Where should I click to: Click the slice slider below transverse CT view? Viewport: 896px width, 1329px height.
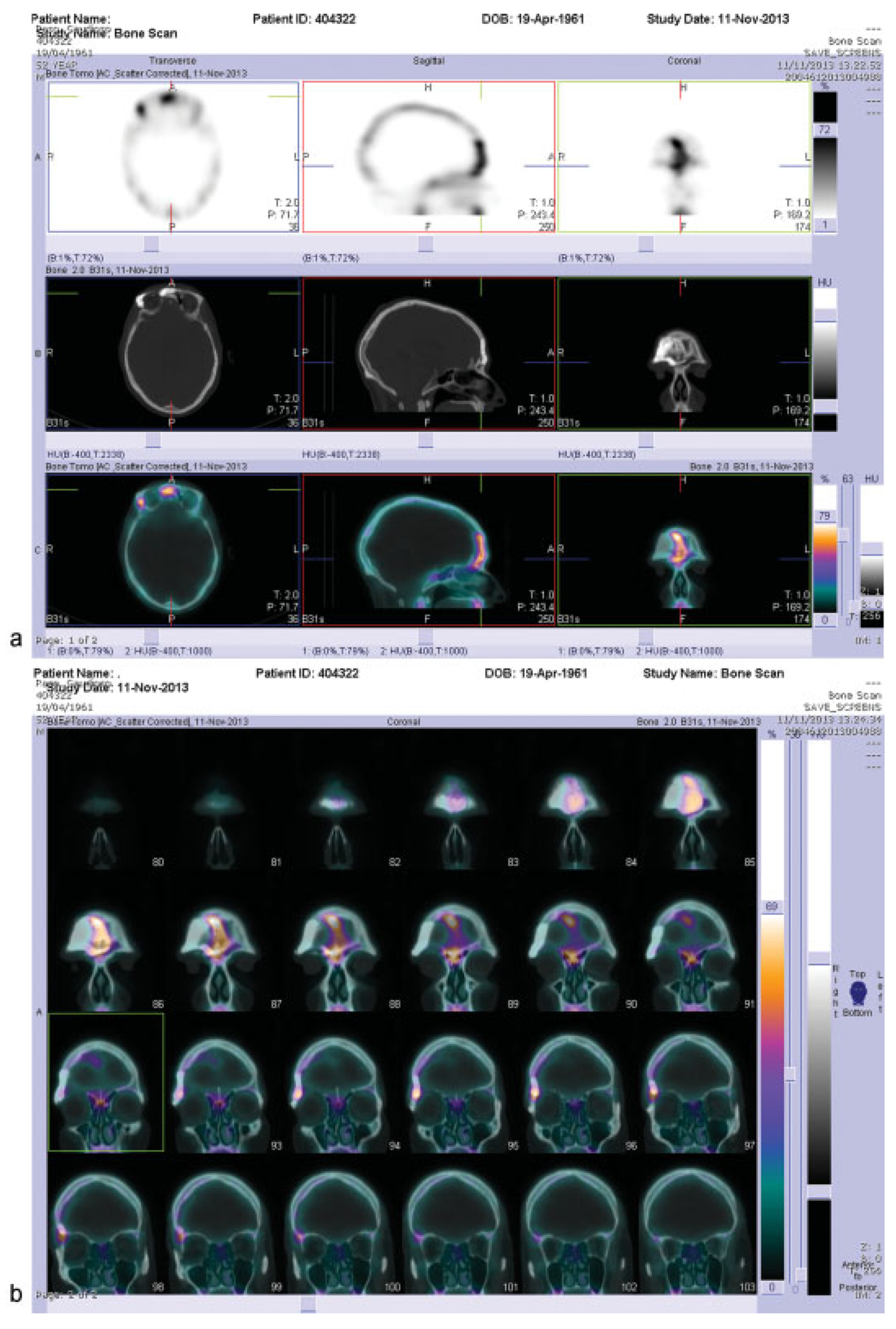click(154, 440)
